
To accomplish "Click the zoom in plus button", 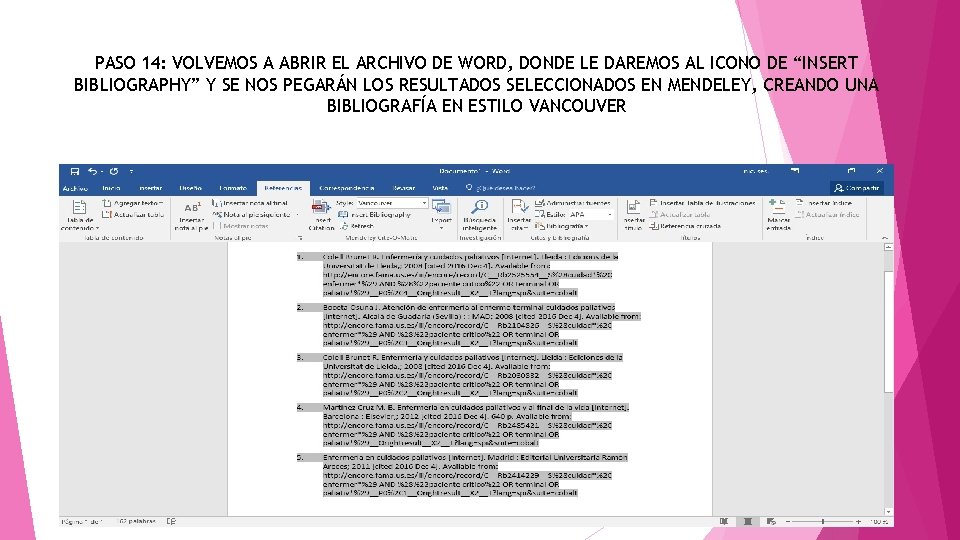I will coord(858,522).
